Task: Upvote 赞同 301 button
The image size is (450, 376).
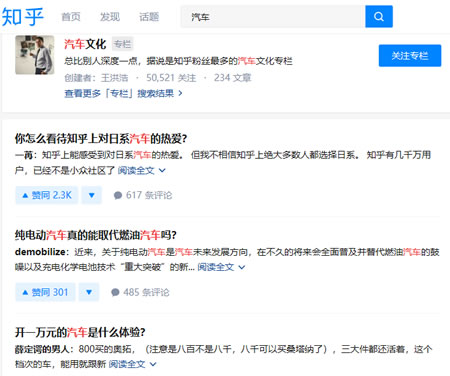Action: 45,292
